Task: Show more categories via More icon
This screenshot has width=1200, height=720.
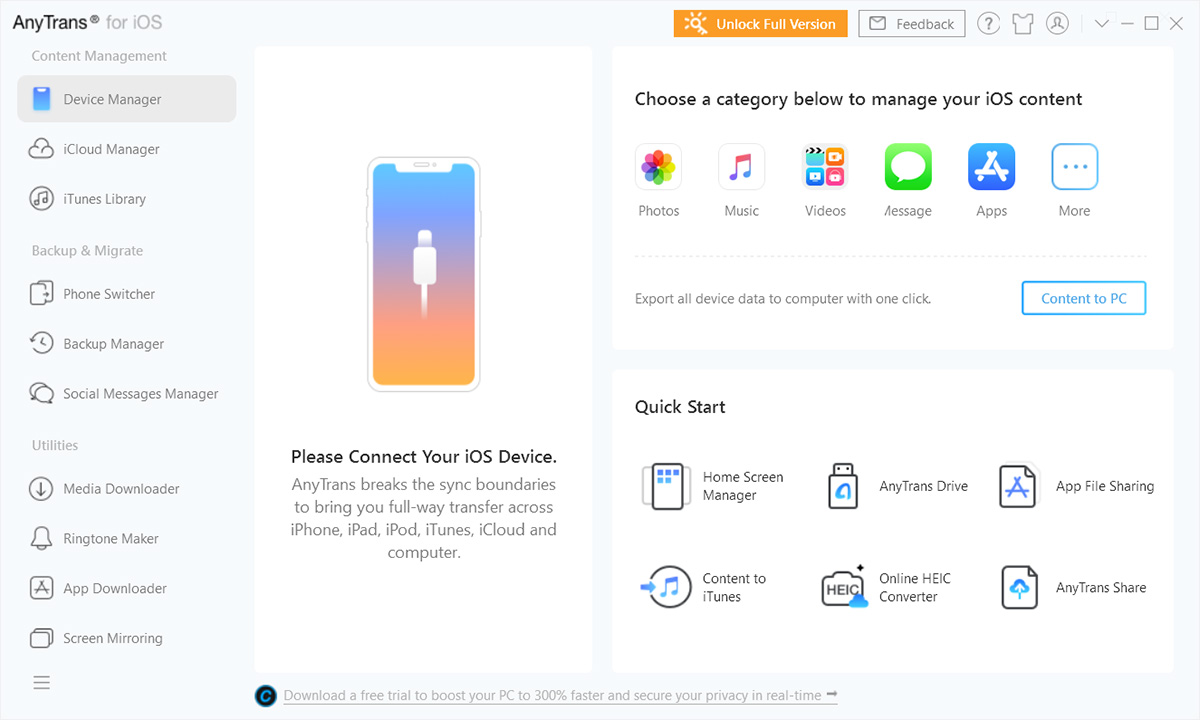Action: tap(1074, 167)
